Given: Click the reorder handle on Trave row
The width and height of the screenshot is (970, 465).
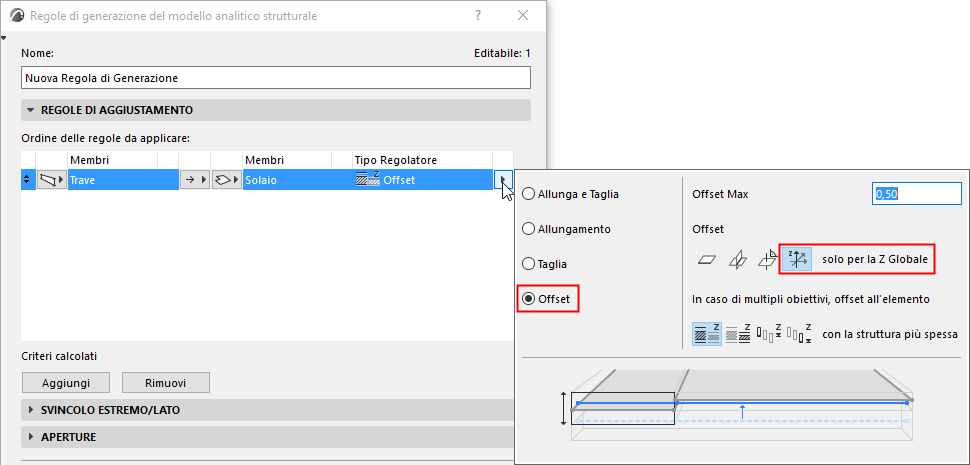Looking at the screenshot, I should (27, 180).
